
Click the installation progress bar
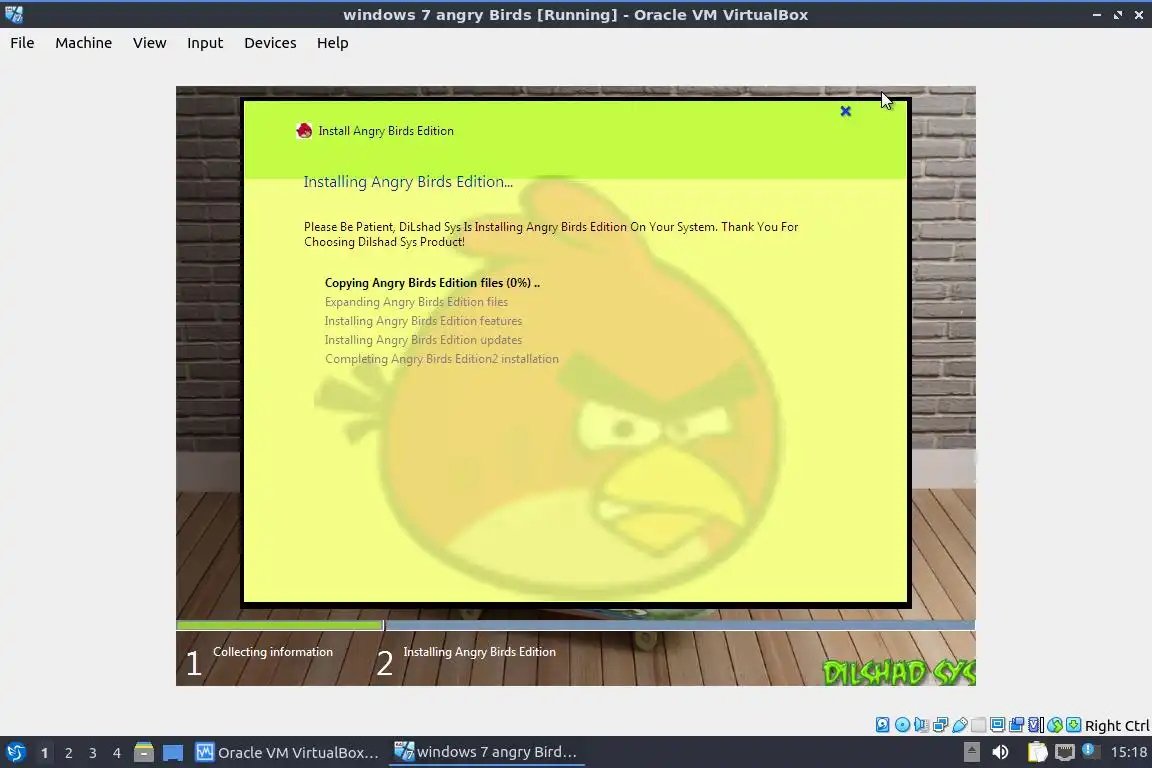coord(576,625)
